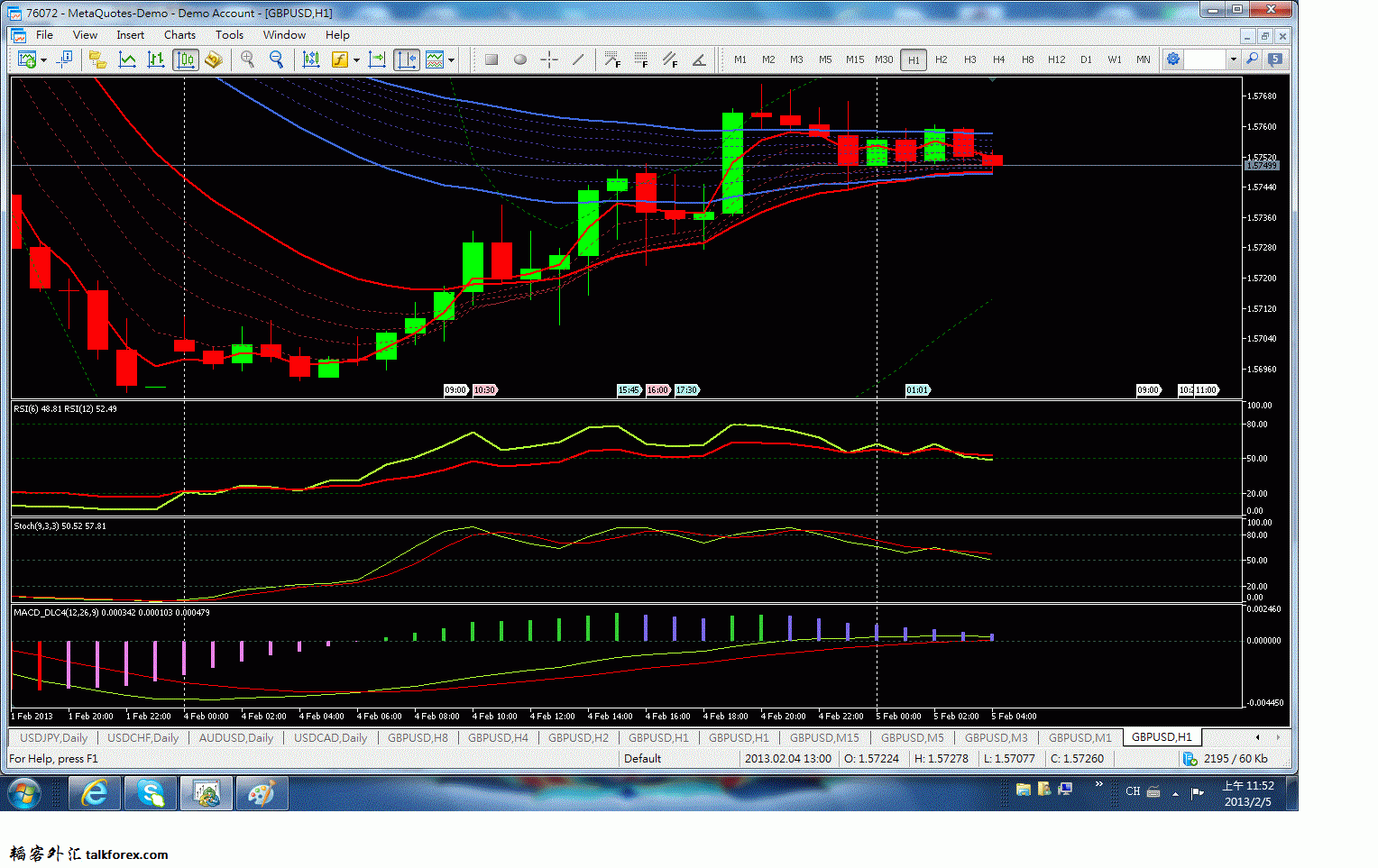
Task: Switch chart to line chart mode
Action: pyautogui.click(x=127, y=59)
